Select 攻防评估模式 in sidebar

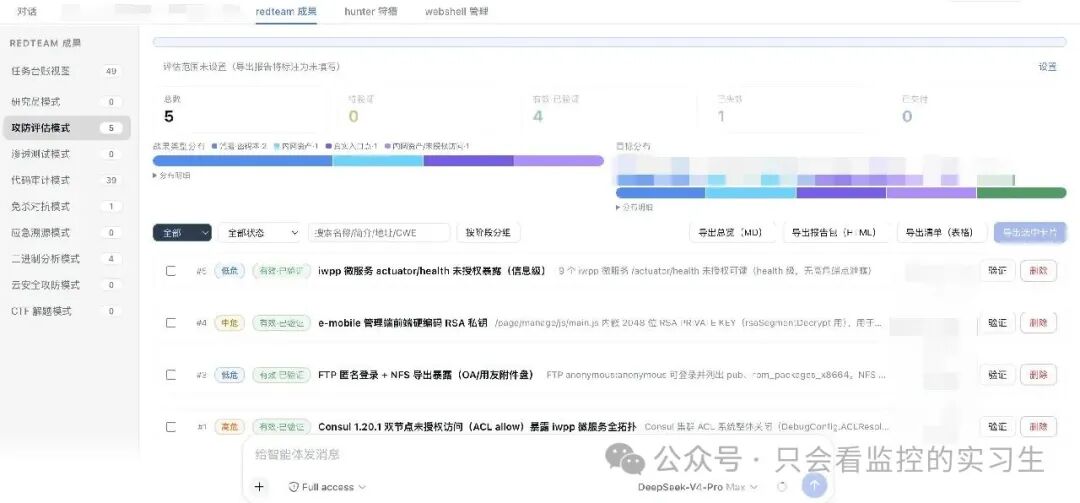point(66,127)
